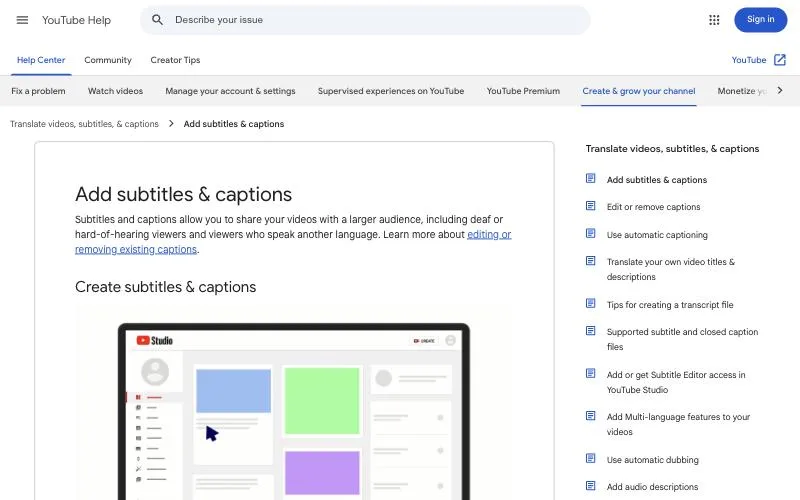Open Add or get Subtitle Editor access article

click(x=676, y=382)
